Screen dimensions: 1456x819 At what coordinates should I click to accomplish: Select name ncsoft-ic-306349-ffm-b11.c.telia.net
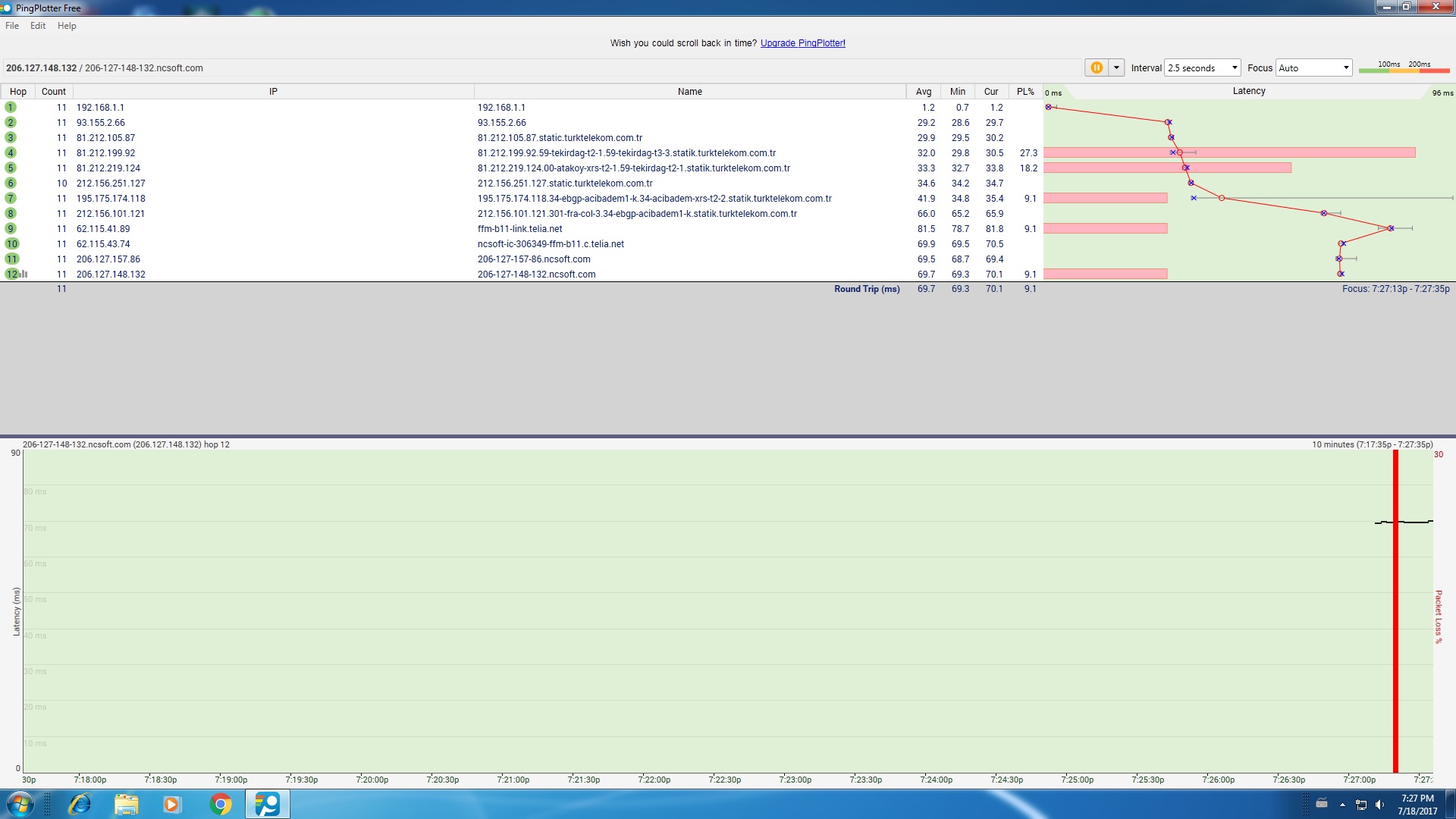click(551, 244)
